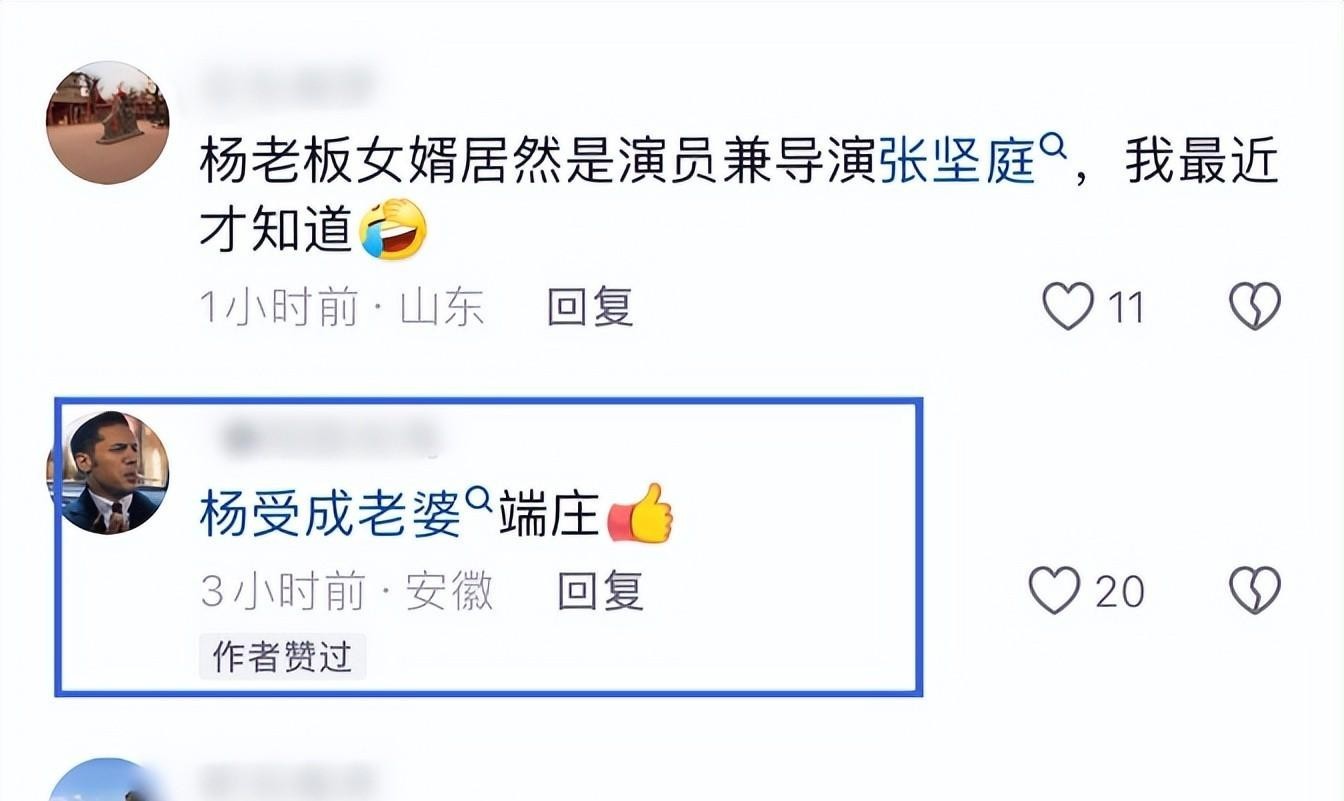Viewport: 1344px width, 801px height.
Task: Open the 杨受成老婆 search link
Action: click(331, 516)
